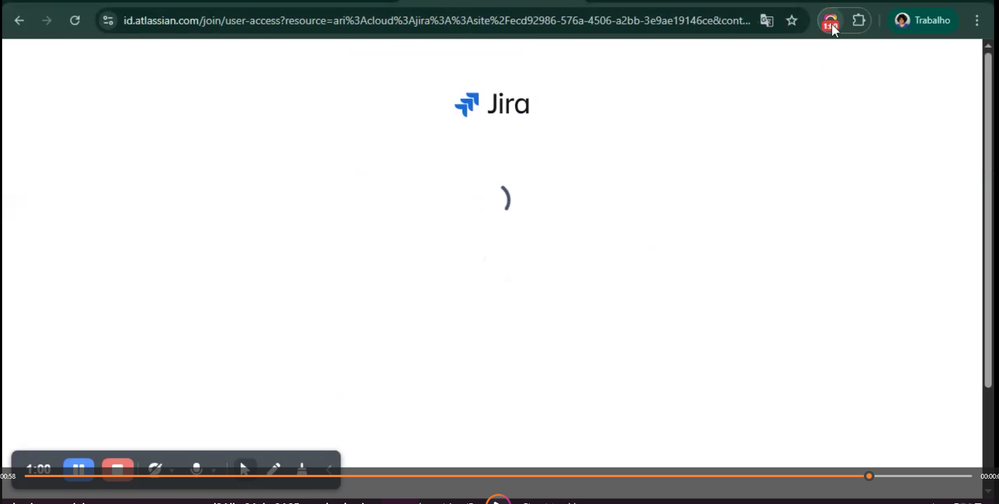Open the screen recorder extension icon
Image resolution: width=999 pixels, height=504 pixels.
[x=829, y=20]
